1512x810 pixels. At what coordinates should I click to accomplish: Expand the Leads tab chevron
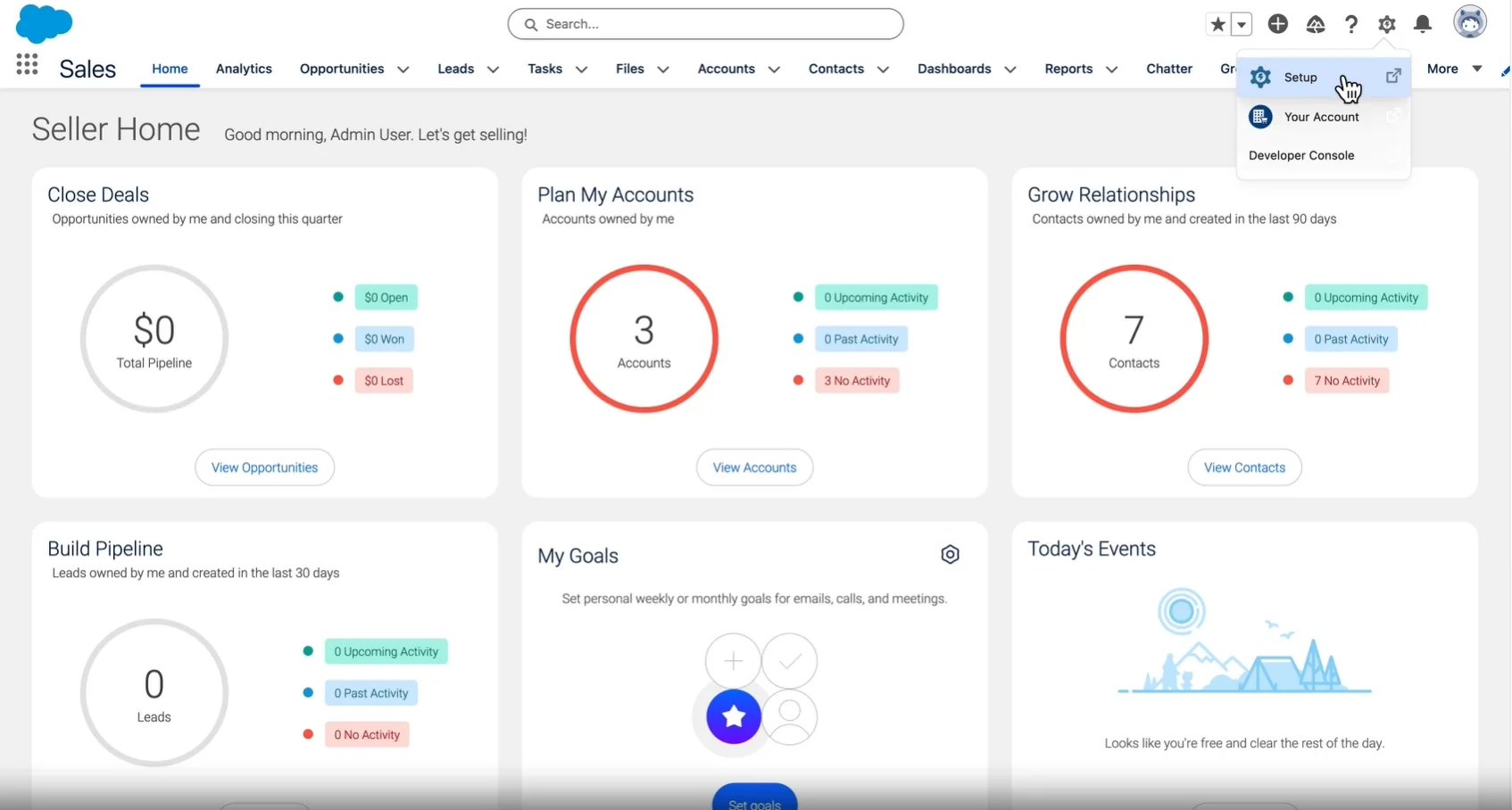click(x=493, y=70)
